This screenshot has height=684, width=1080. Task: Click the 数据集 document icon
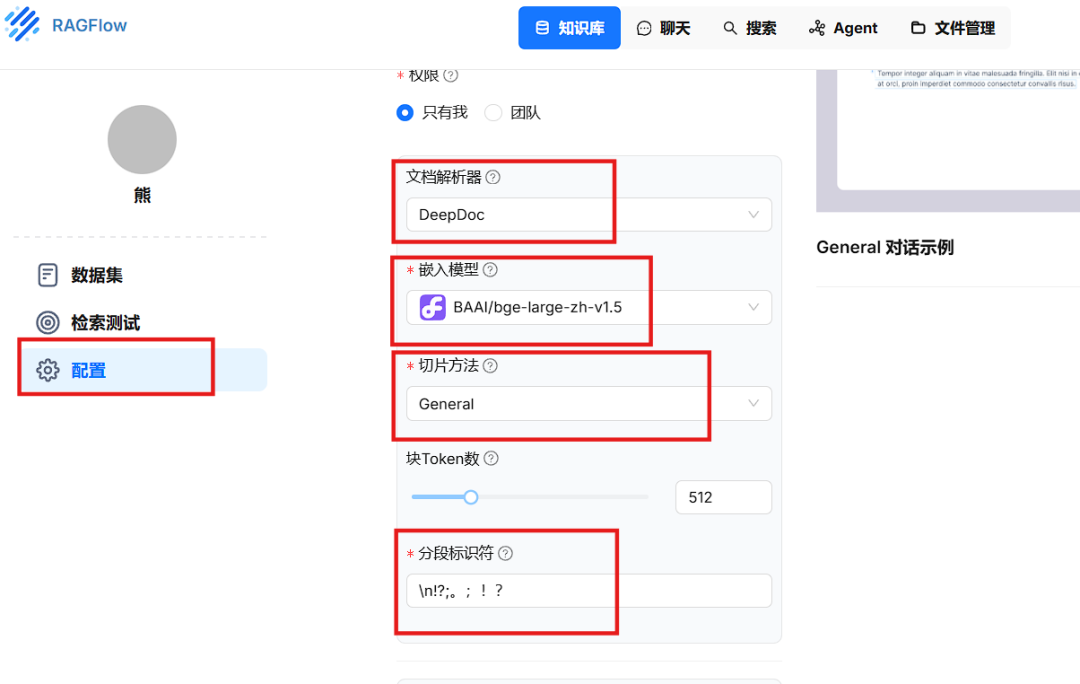48,275
